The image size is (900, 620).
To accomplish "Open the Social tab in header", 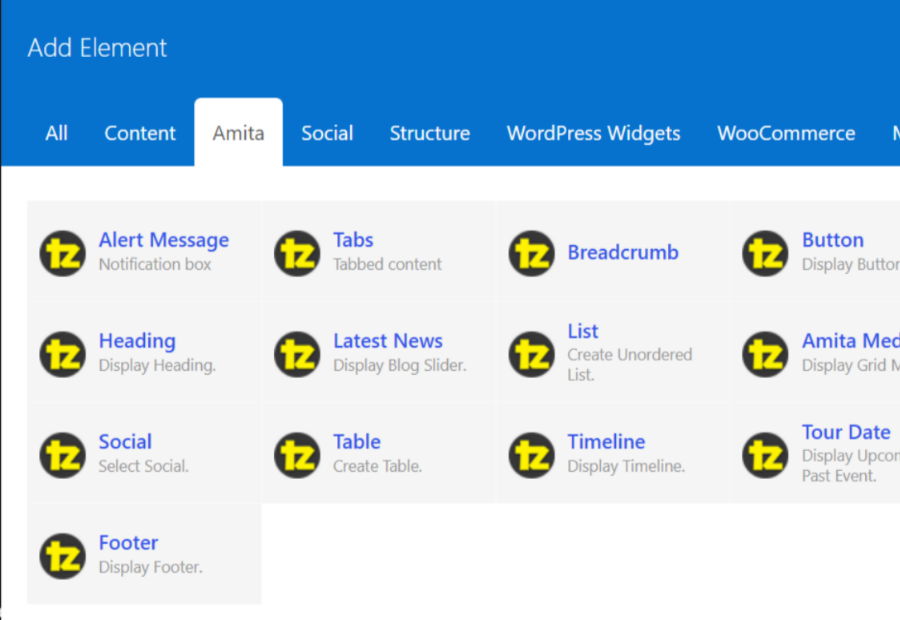I will pos(327,133).
